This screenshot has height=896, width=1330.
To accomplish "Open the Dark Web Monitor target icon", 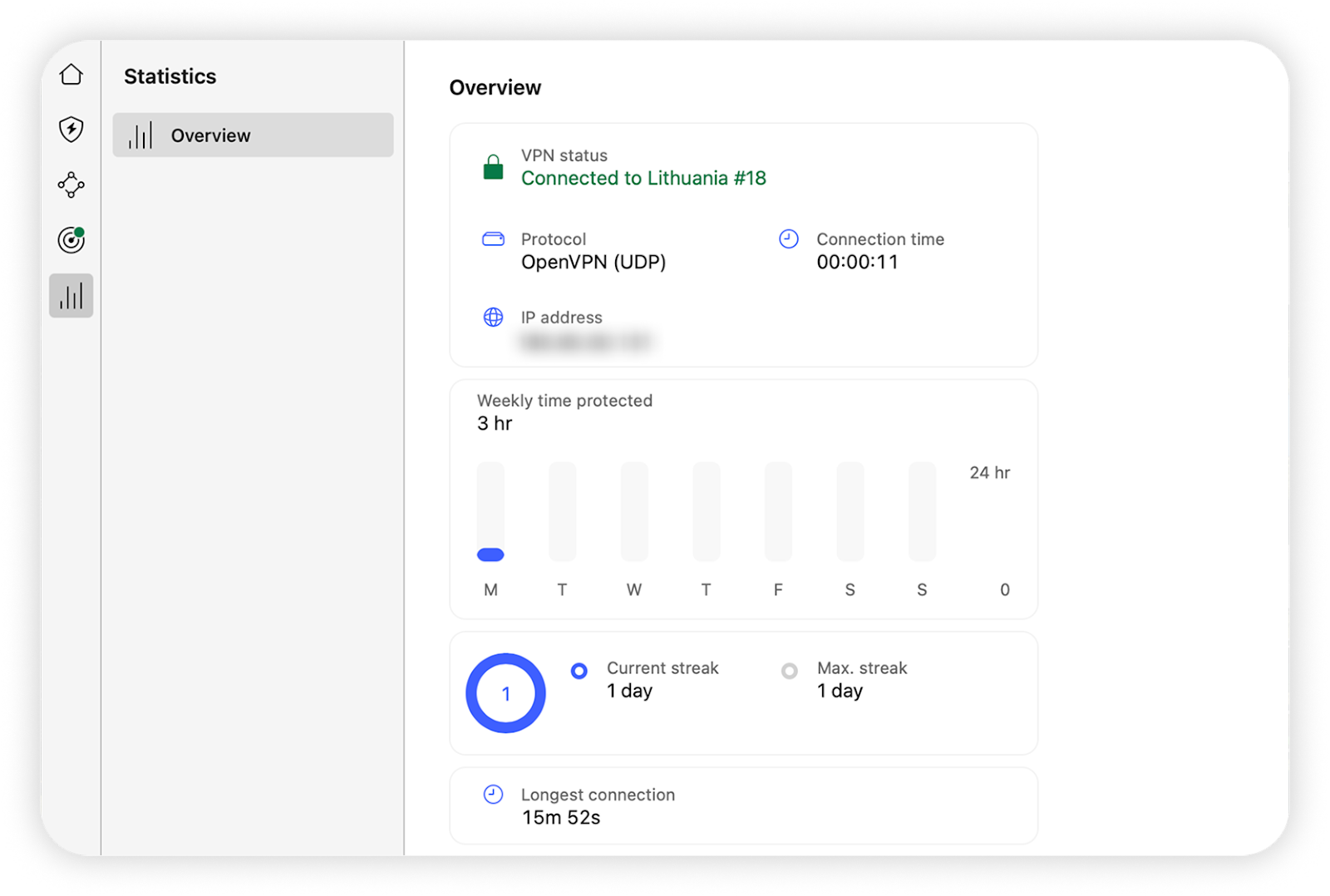I will pyautogui.click(x=71, y=240).
